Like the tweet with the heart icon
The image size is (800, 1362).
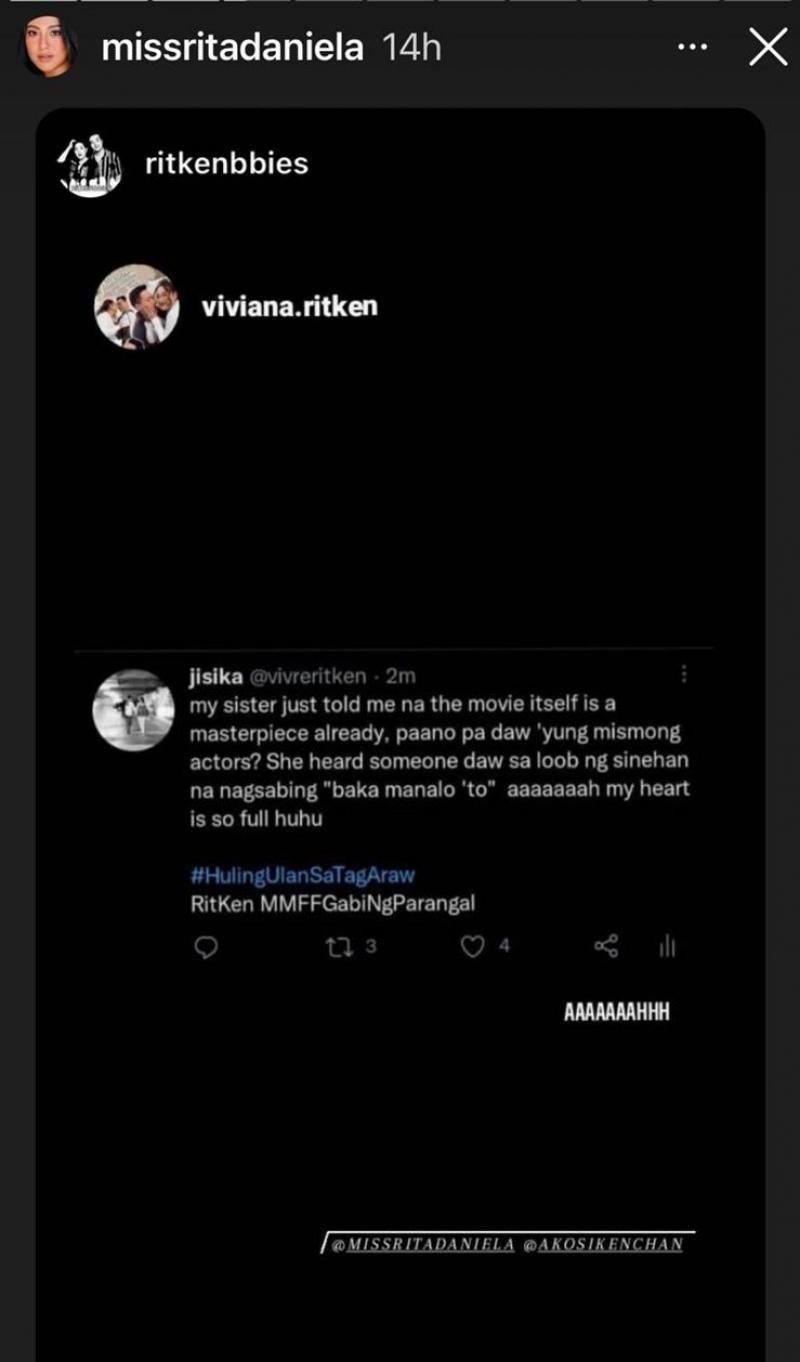[472, 946]
